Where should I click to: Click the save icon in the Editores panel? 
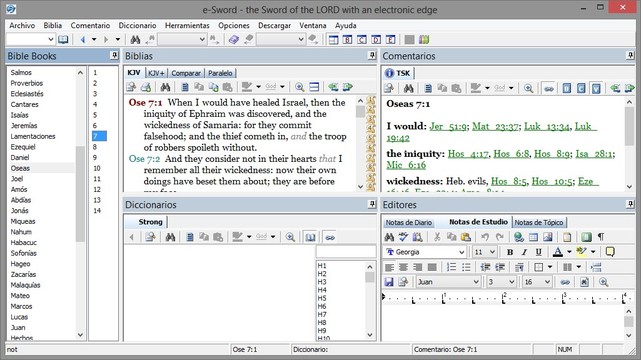[x=389, y=282]
